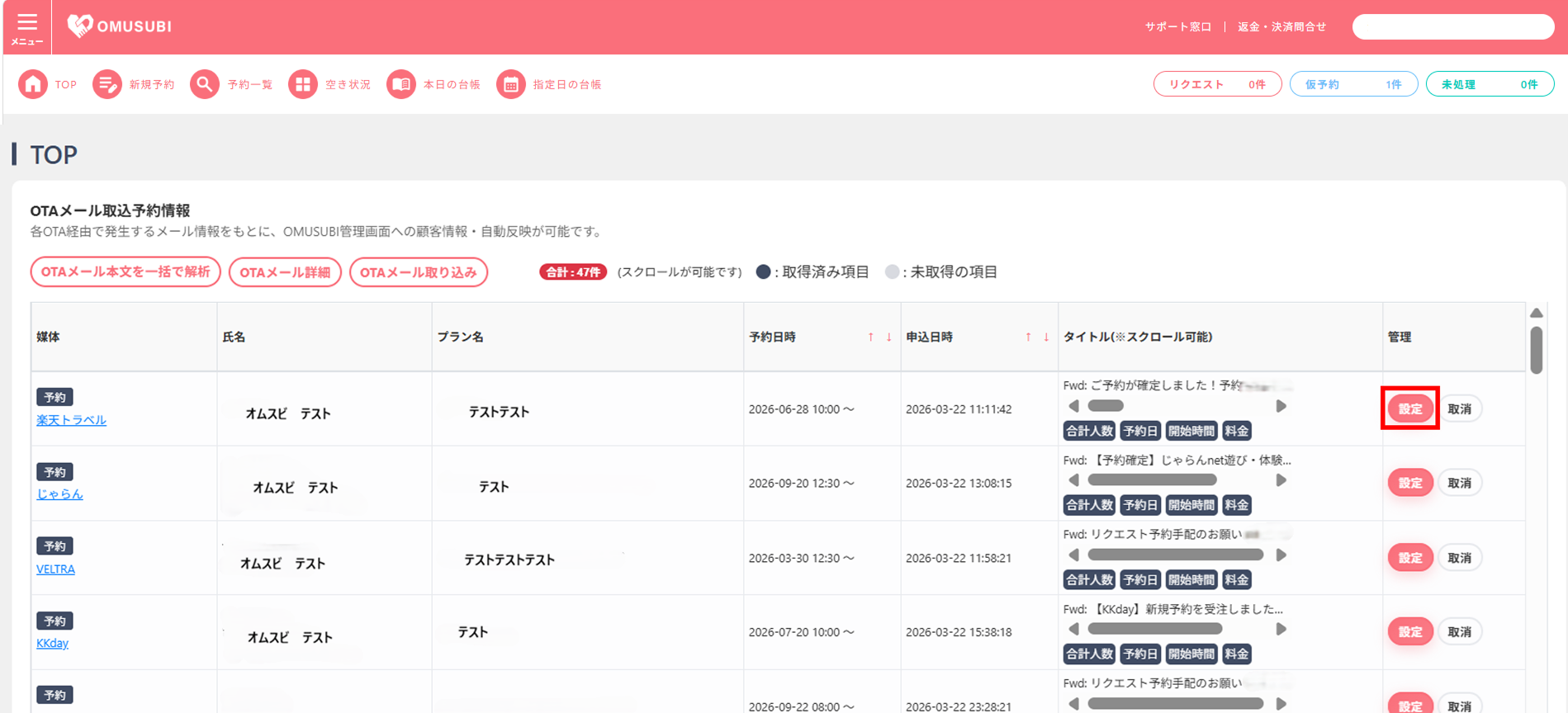The image size is (1568, 713).
Task: Click 予約 badge in 楽天トラベル row
Action: [54, 397]
